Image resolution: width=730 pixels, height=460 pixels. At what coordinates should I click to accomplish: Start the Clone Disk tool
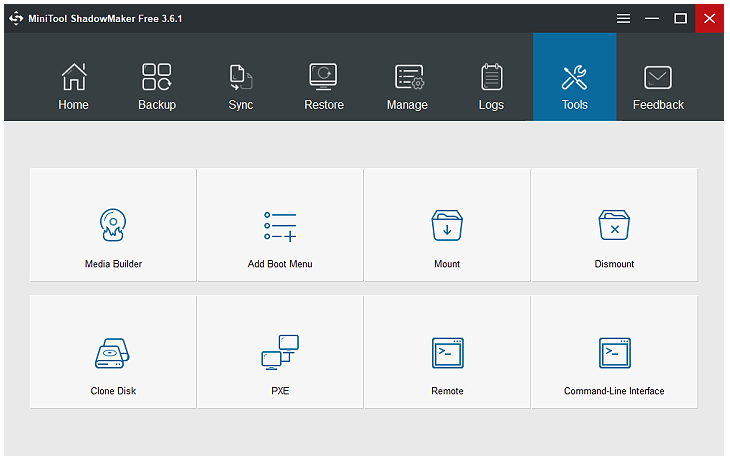tap(113, 352)
